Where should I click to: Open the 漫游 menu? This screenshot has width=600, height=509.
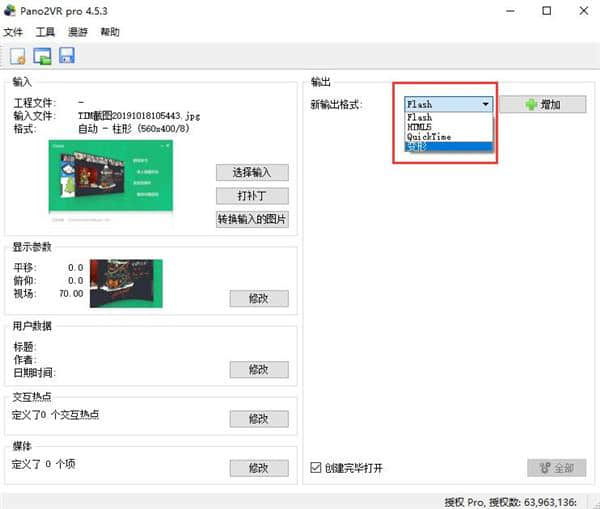[78, 32]
